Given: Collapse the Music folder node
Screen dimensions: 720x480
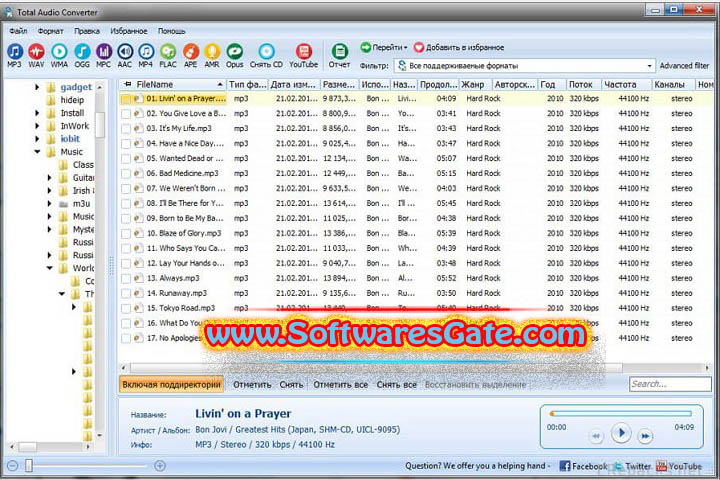Looking at the screenshot, I should click(x=37, y=152).
